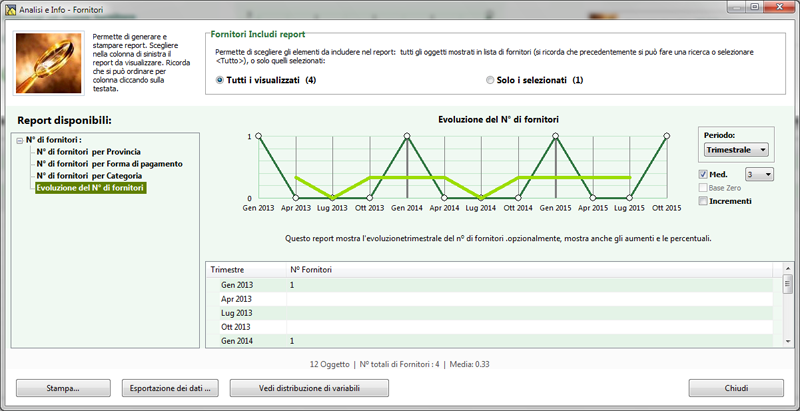This screenshot has height=411, width=800.
Task: Click 'Vedi distribuzione di variabili' button
Action: click(x=309, y=388)
